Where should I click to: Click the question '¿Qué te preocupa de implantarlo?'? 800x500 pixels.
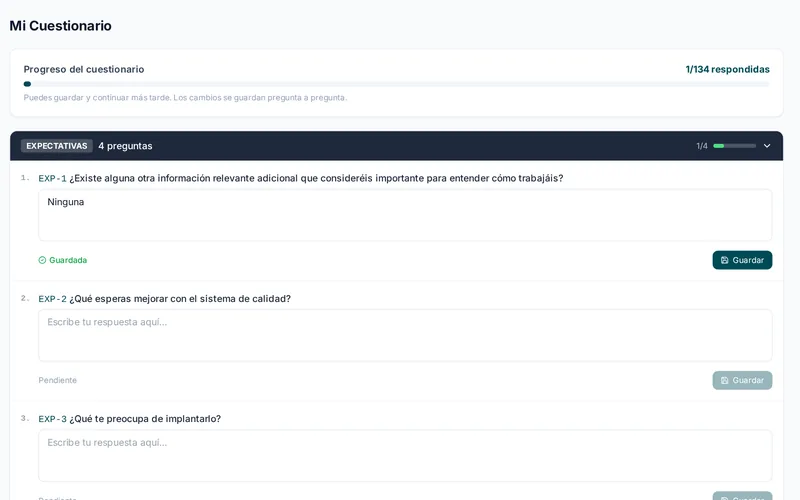[x=145, y=419]
